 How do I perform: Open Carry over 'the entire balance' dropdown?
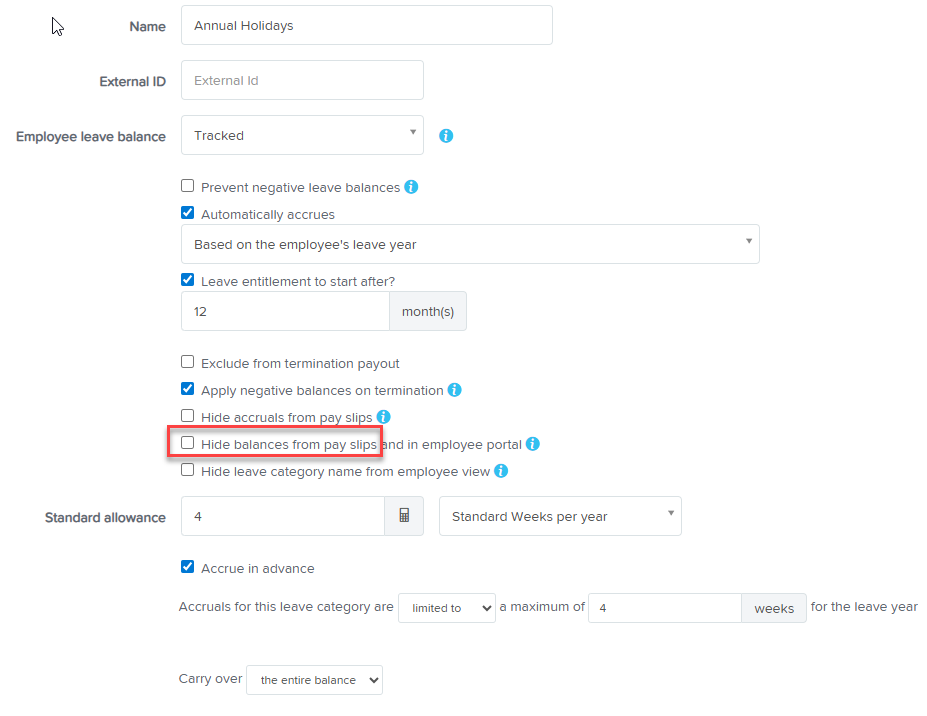pos(314,680)
